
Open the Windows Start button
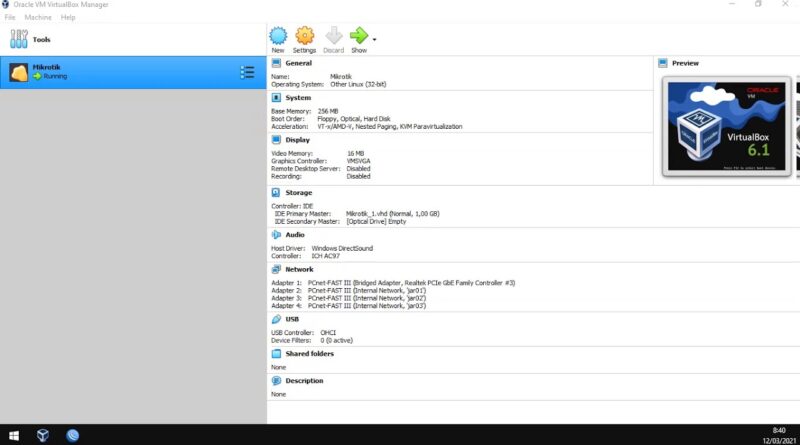click(14, 435)
